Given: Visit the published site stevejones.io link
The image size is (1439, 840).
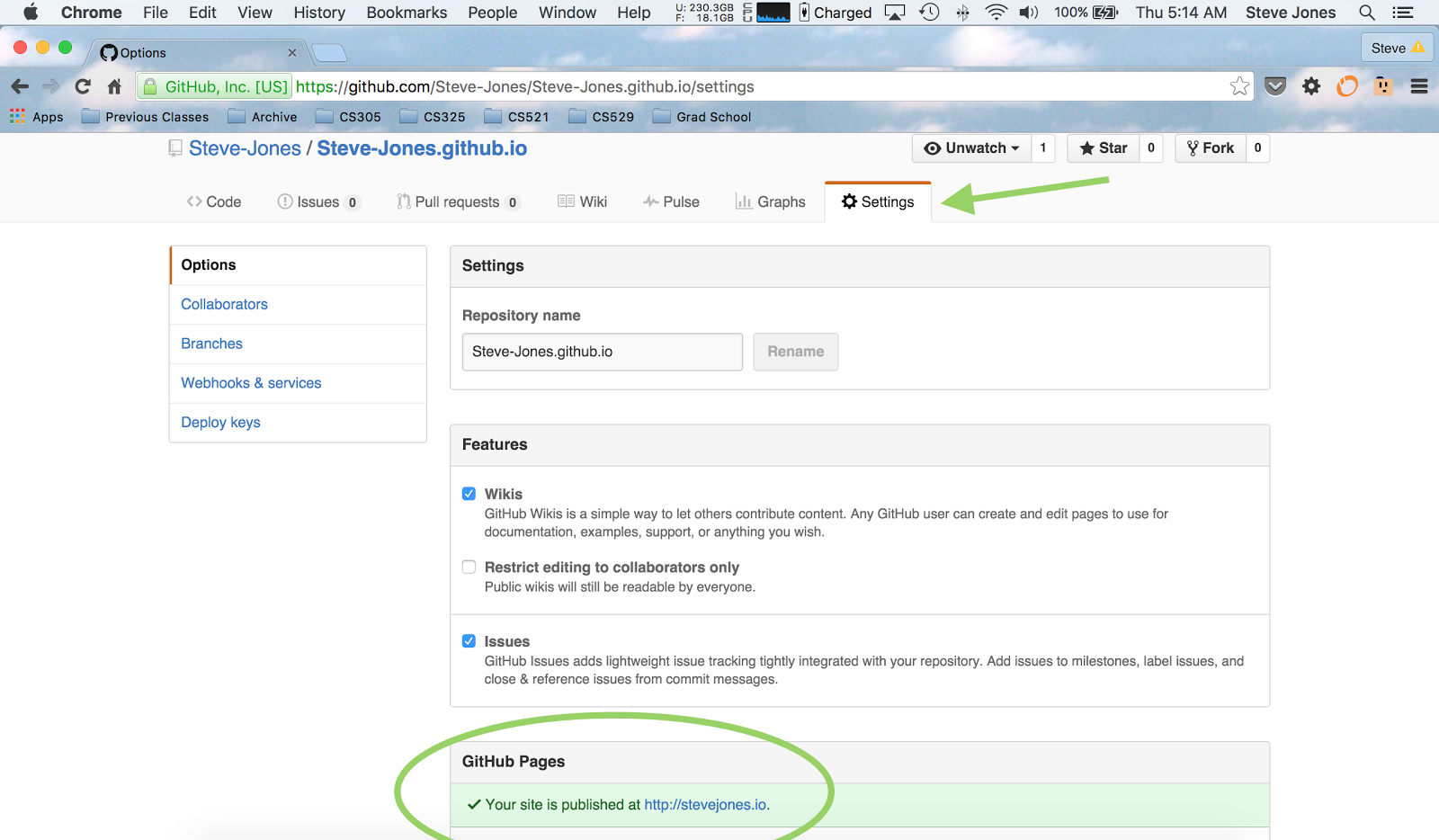Looking at the screenshot, I should point(705,805).
